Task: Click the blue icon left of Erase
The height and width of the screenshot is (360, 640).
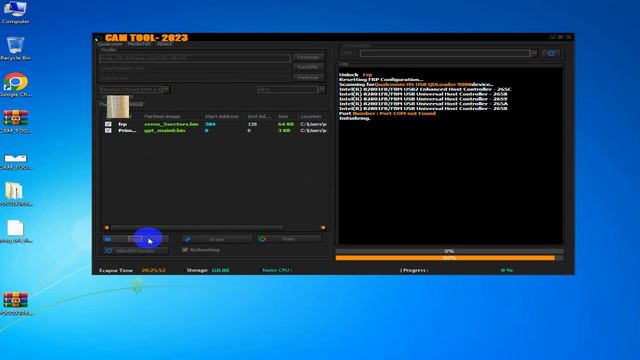Action: click(x=108, y=239)
